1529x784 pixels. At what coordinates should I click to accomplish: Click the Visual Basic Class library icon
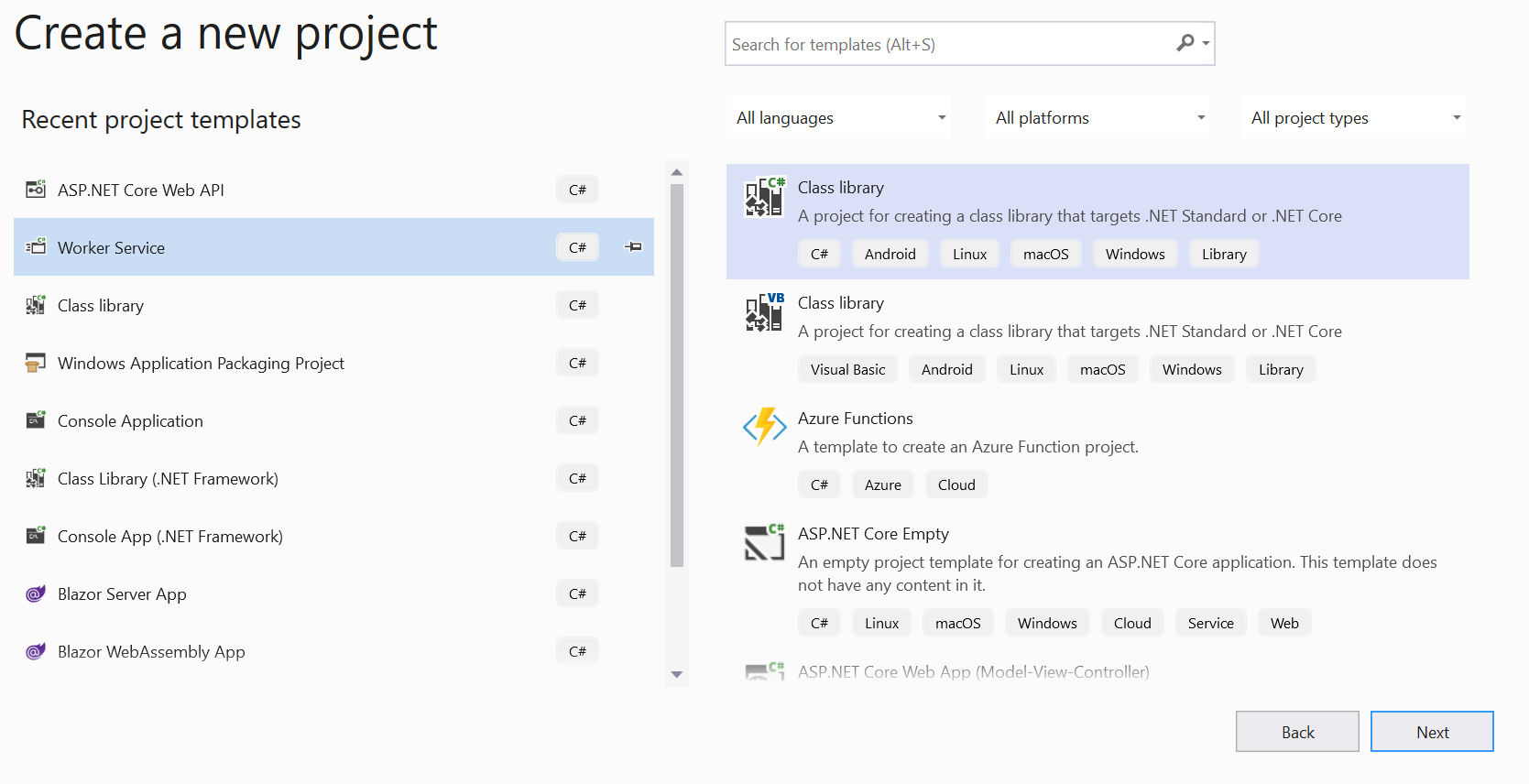point(764,312)
